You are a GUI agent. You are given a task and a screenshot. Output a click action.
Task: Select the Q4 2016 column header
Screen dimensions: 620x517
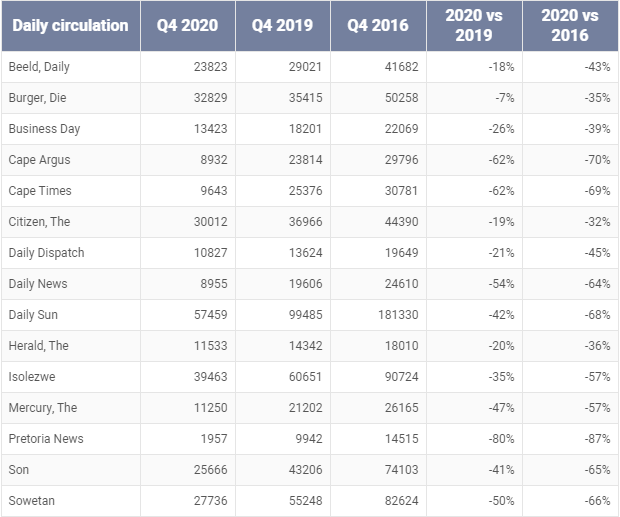click(378, 25)
